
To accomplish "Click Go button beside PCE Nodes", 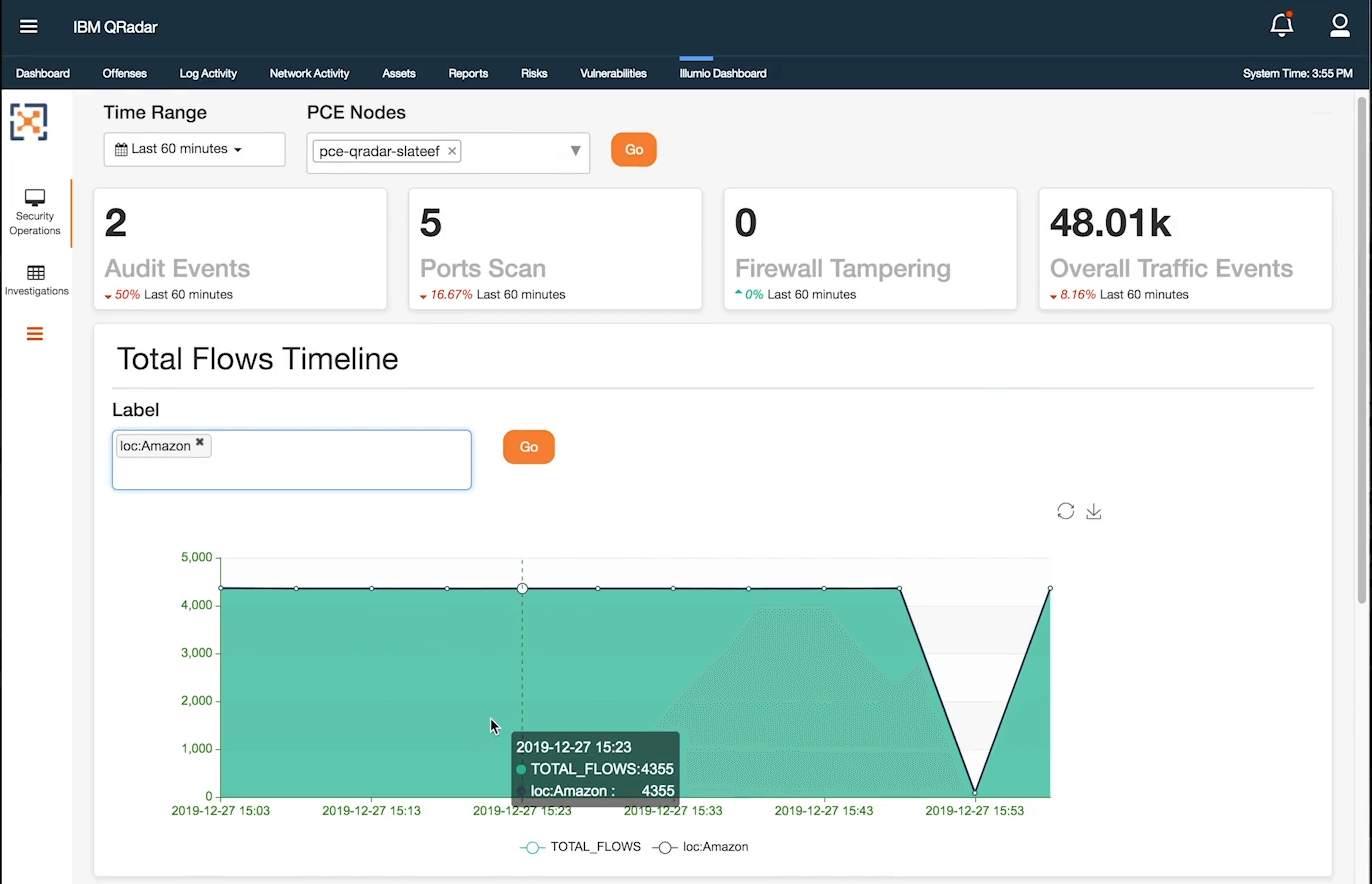I will [634, 149].
